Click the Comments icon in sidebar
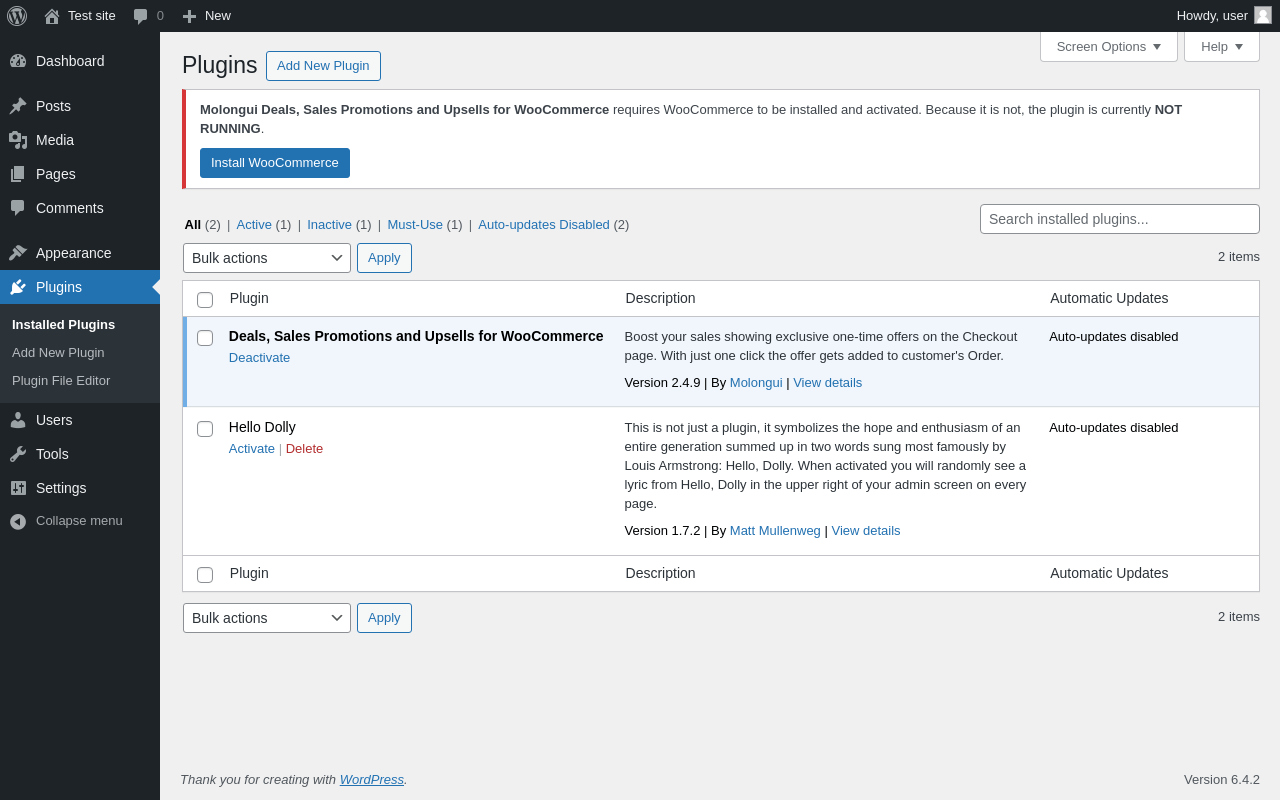Image resolution: width=1280 pixels, height=800 pixels. [x=18, y=208]
